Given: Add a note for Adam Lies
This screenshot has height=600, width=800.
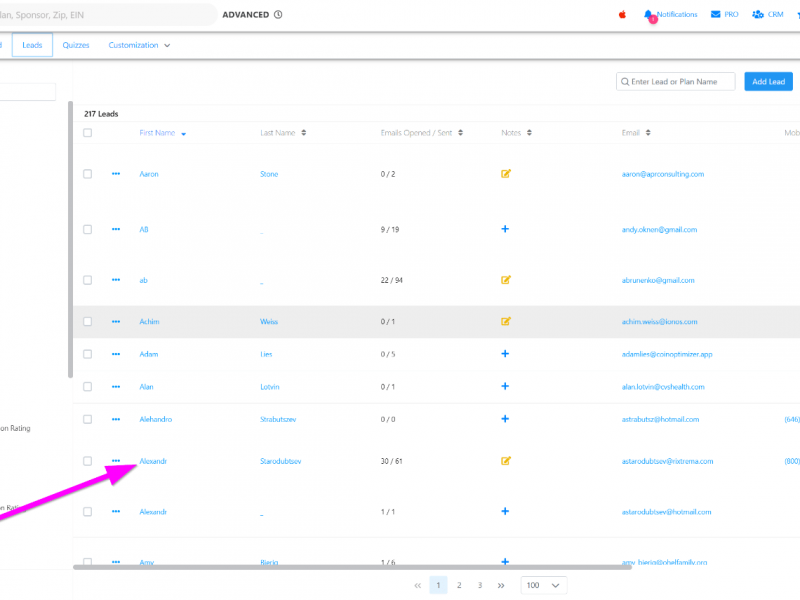Looking at the screenshot, I should (505, 354).
